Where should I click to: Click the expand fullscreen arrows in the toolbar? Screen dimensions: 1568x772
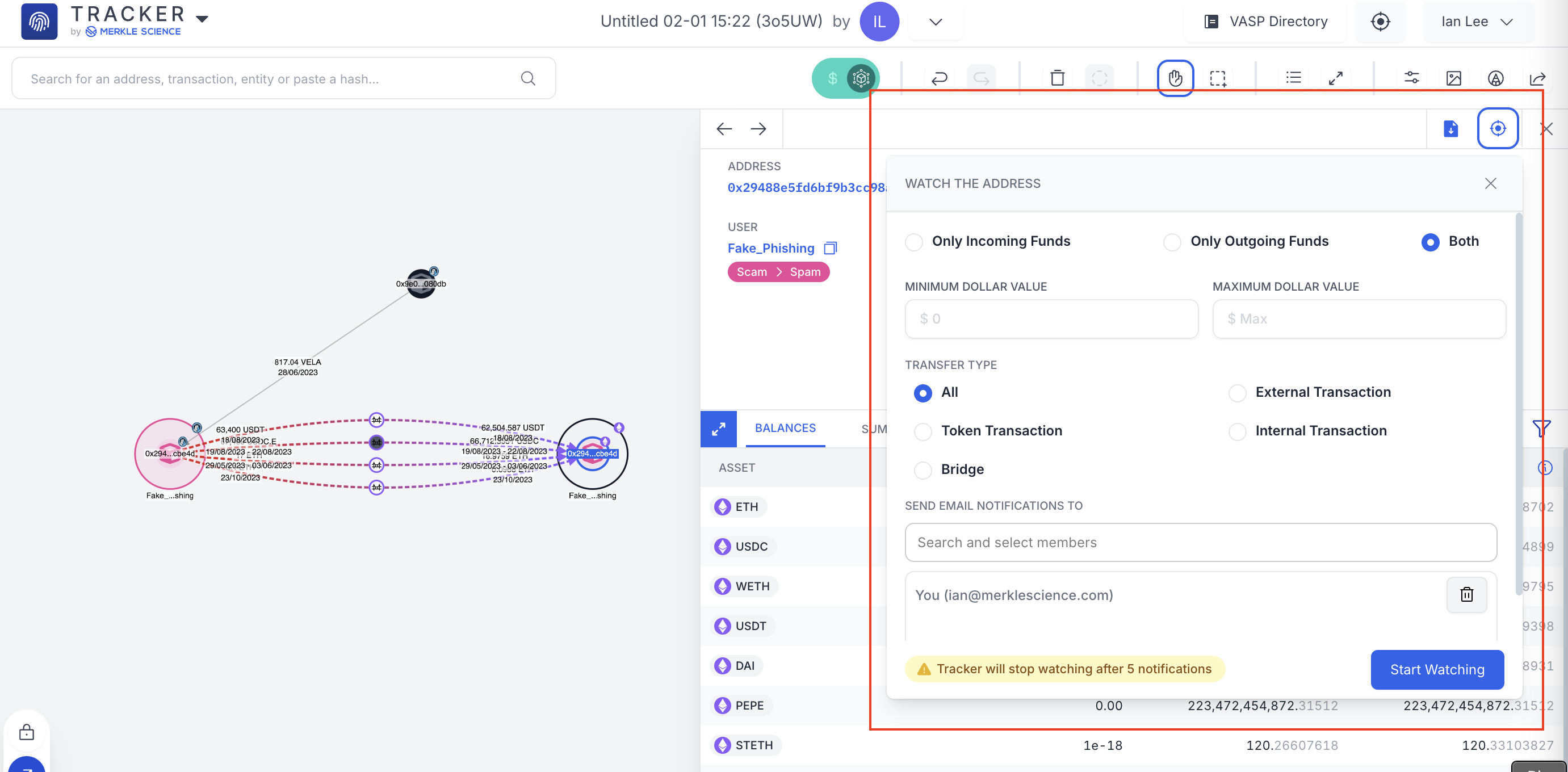pos(1335,78)
